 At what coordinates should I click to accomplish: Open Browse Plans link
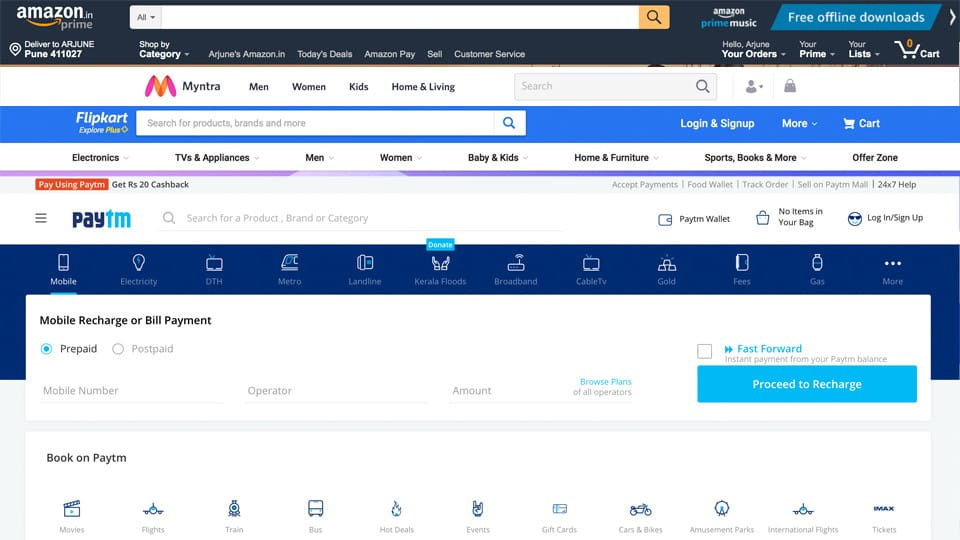click(606, 381)
